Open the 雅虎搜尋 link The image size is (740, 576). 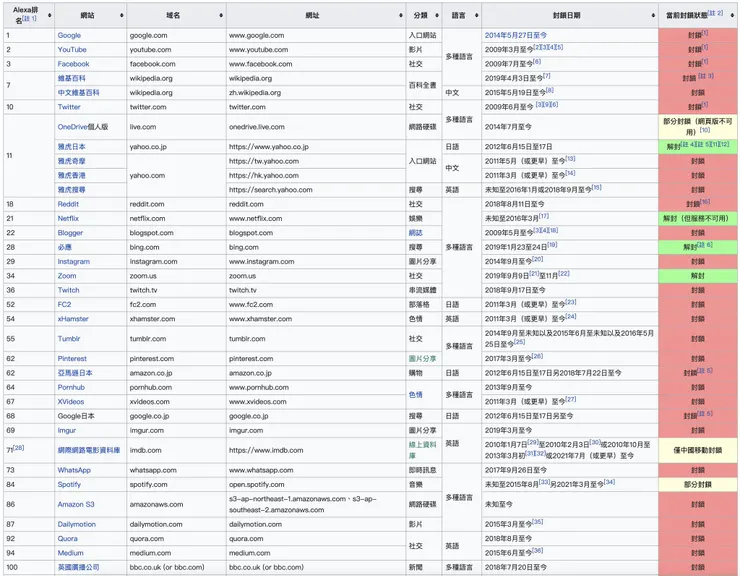point(71,190)
